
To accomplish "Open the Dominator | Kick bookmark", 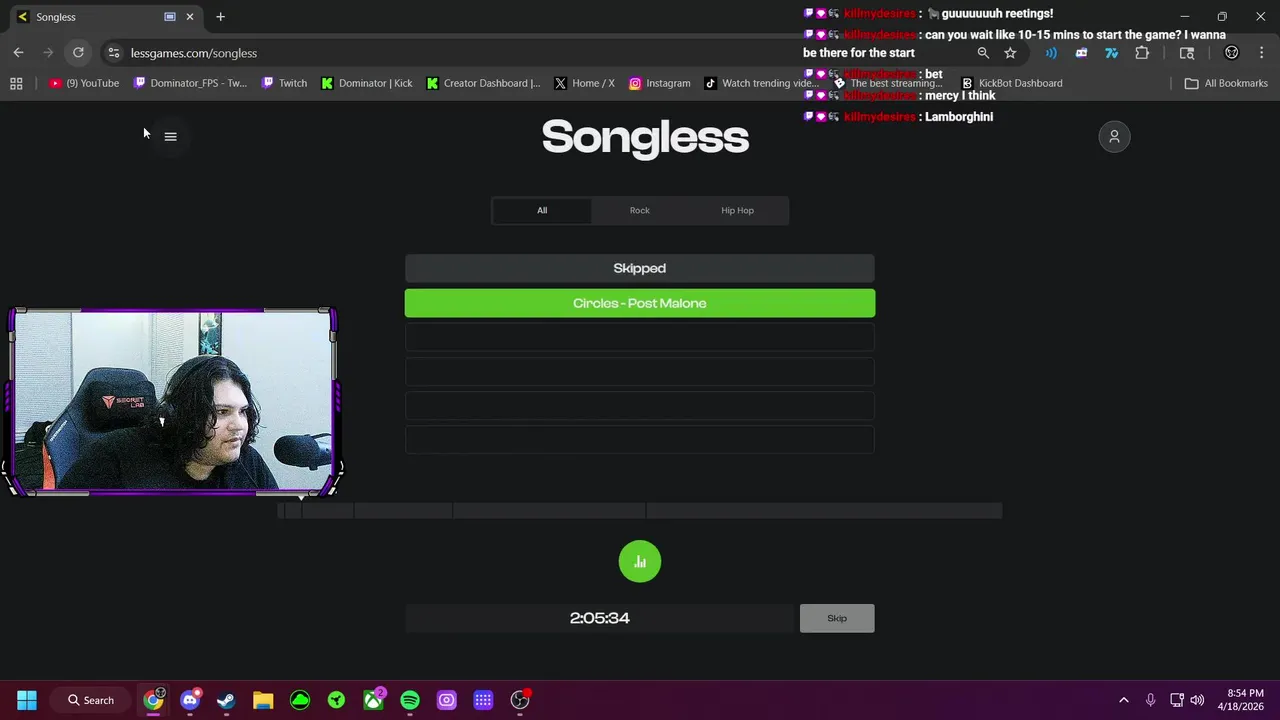I will [366, 83].
